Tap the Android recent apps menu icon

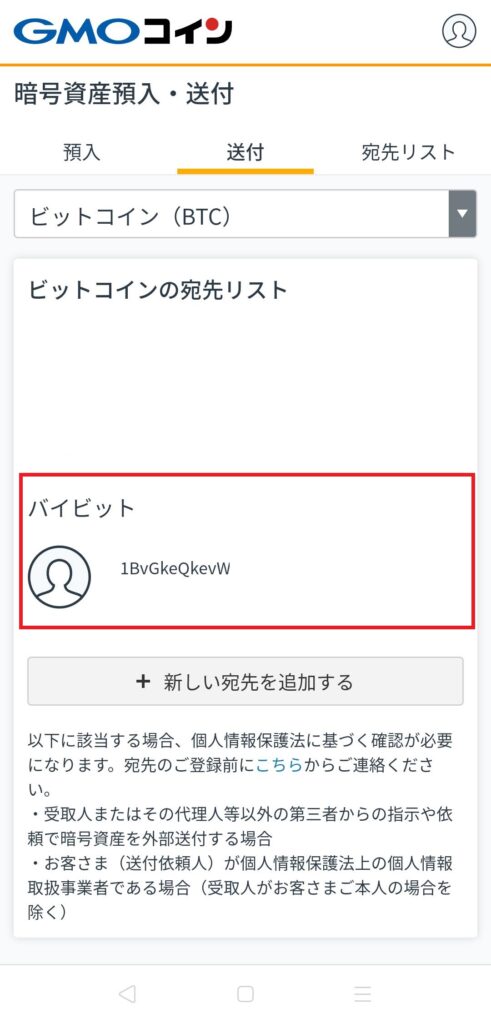(x=362, y=994)
